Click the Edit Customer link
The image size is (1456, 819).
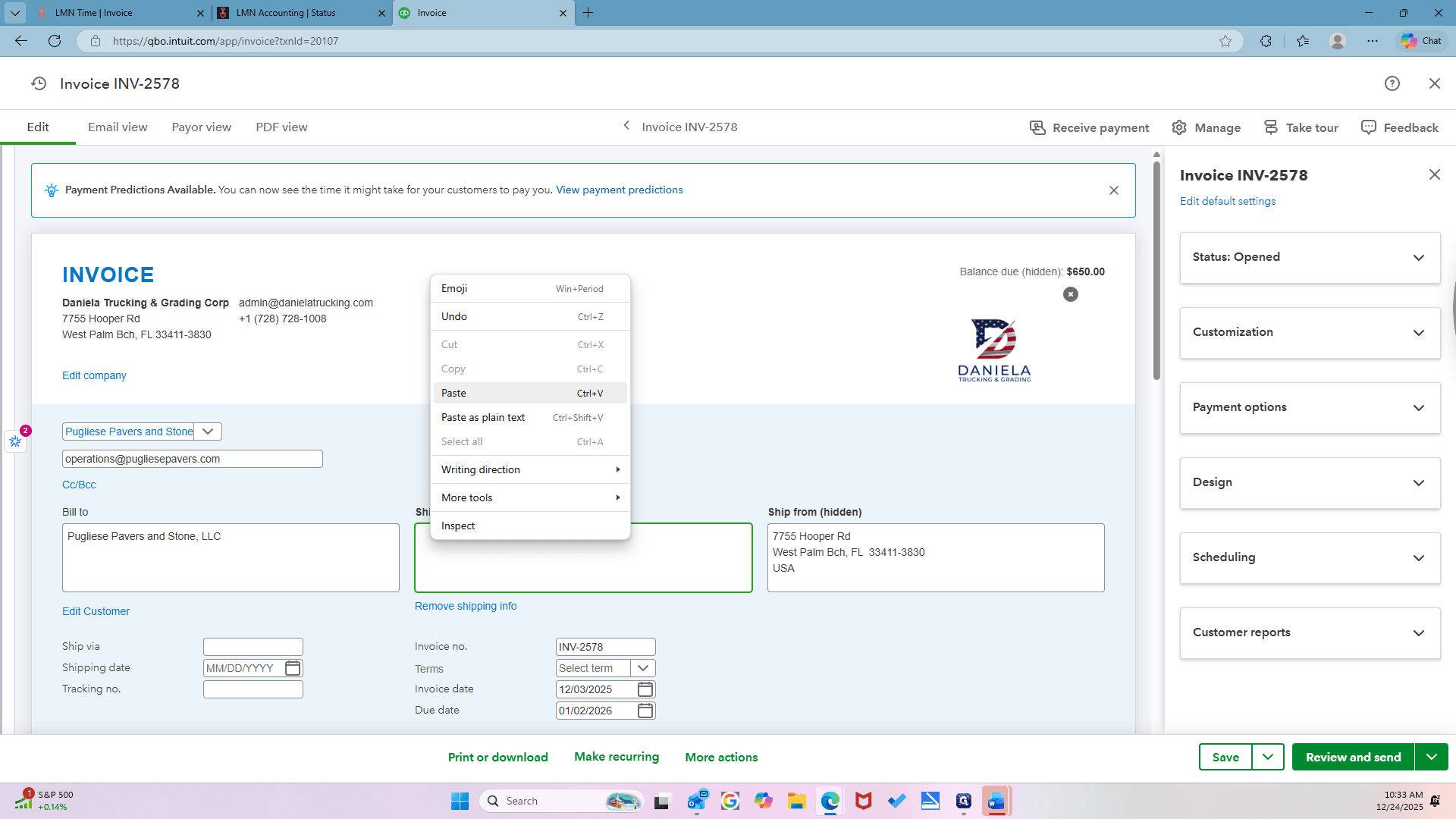(96, 611)
